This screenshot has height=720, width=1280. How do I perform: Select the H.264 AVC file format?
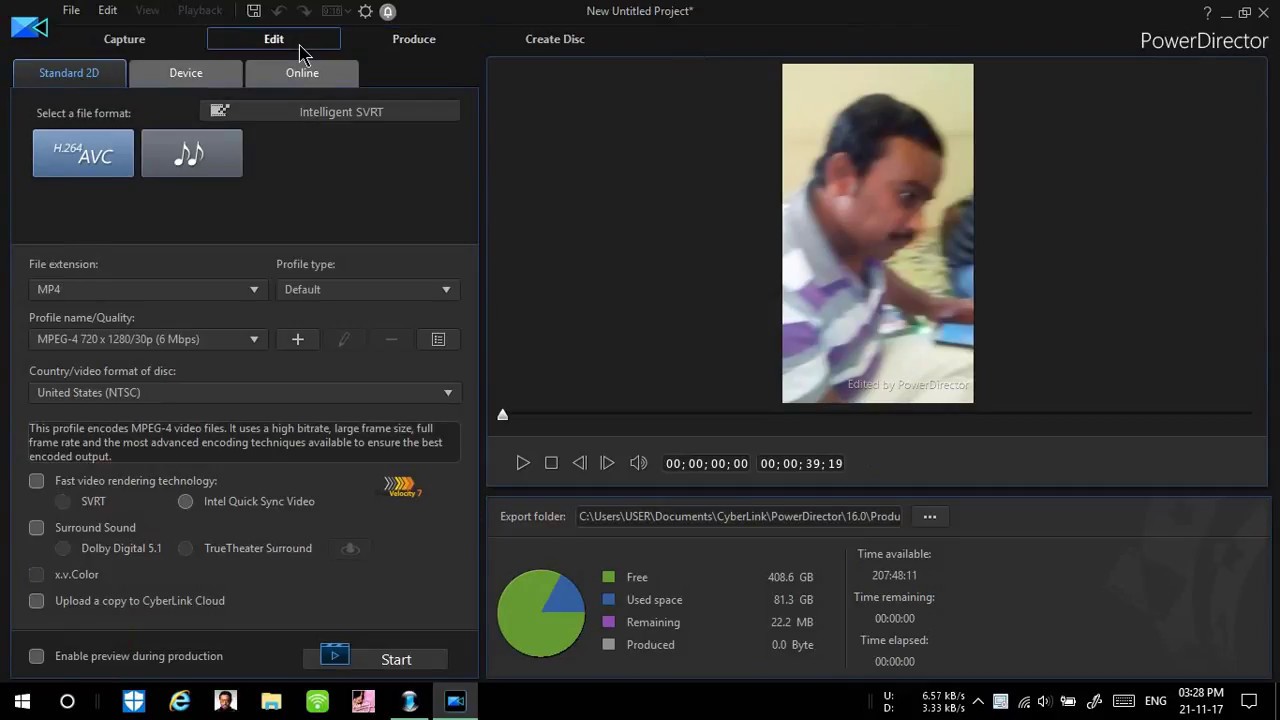point(83,154)
